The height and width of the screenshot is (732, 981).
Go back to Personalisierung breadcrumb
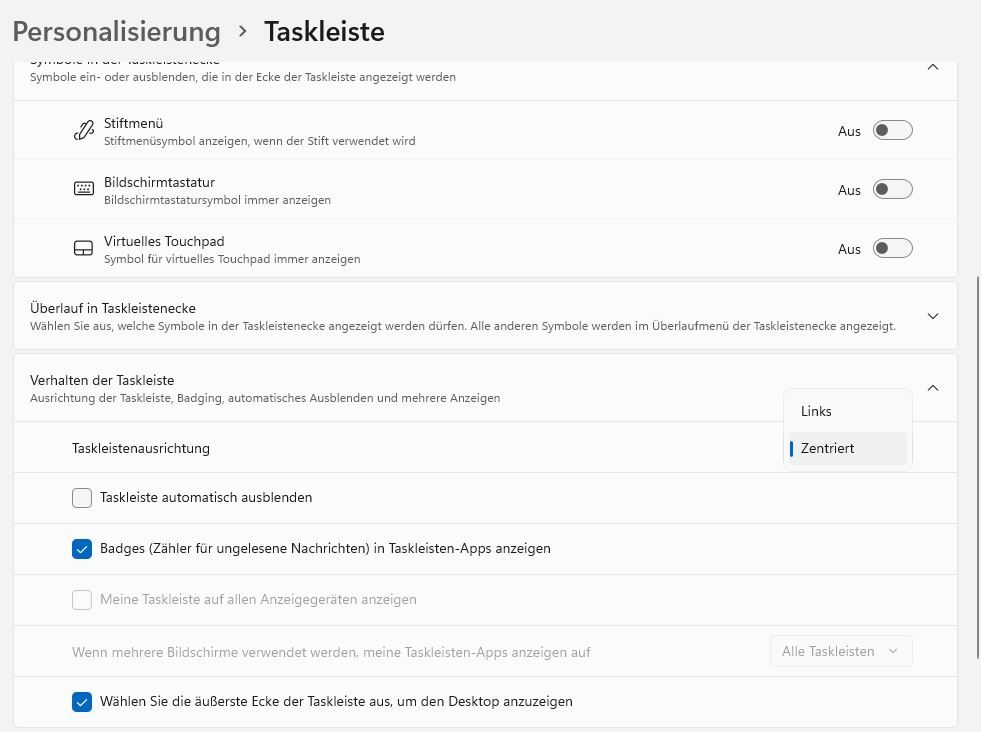[116, 31]
